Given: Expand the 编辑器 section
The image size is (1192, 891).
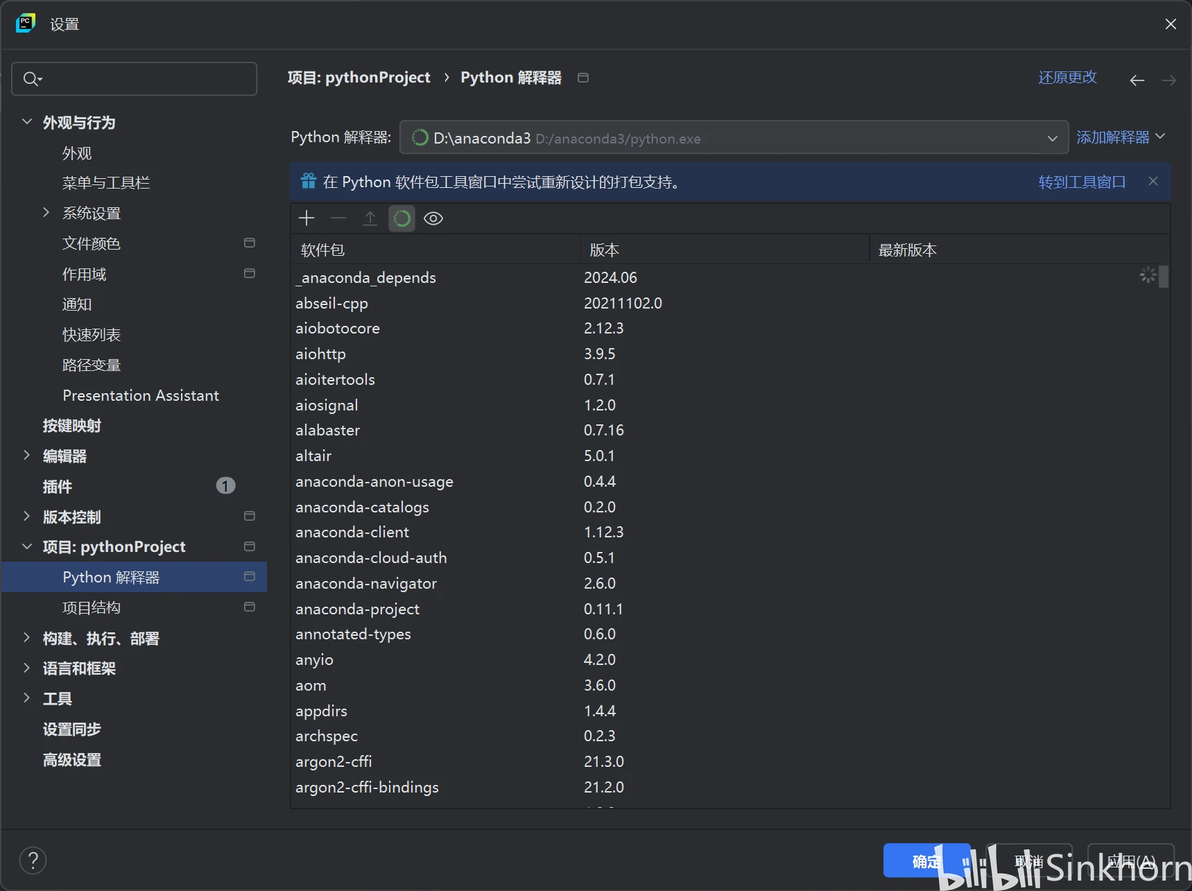Looking at the screenshot, I should (x=27, y=455).
